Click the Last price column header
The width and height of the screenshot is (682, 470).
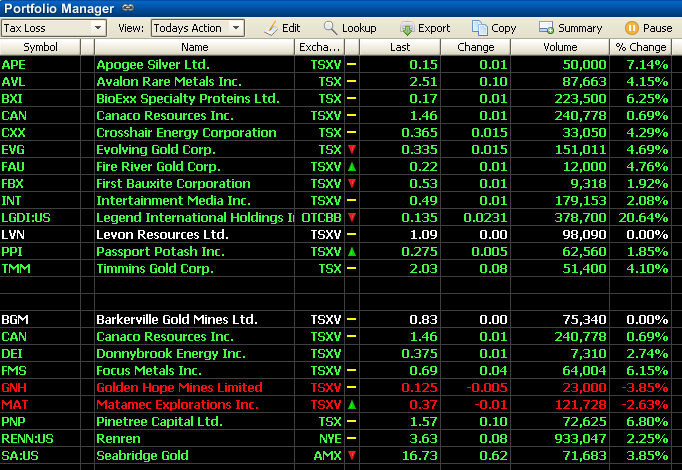click(x=400, y=47)
